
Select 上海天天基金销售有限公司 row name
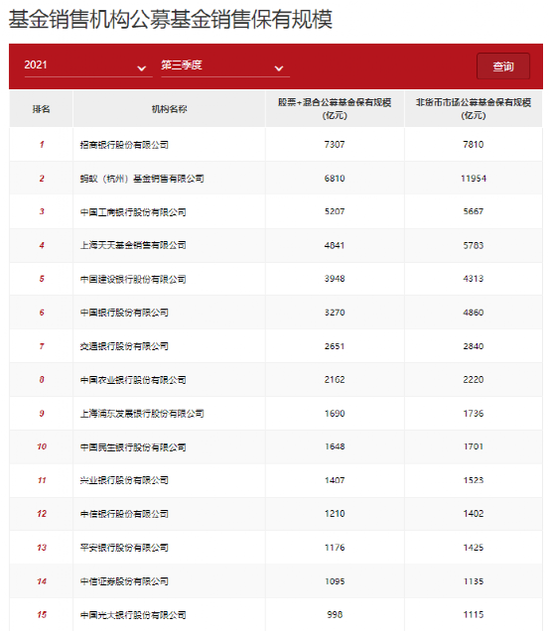coord(133,245)
